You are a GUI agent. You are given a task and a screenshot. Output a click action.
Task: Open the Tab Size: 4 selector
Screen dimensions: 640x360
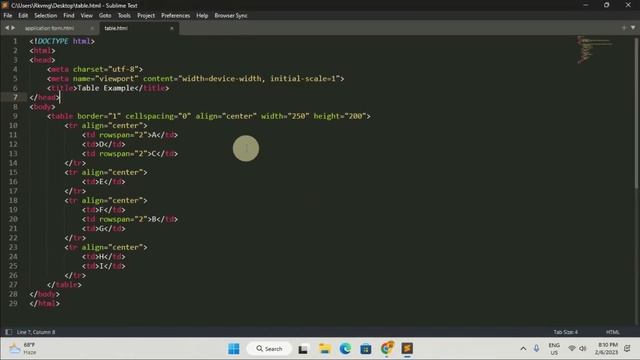click(565, 332)
